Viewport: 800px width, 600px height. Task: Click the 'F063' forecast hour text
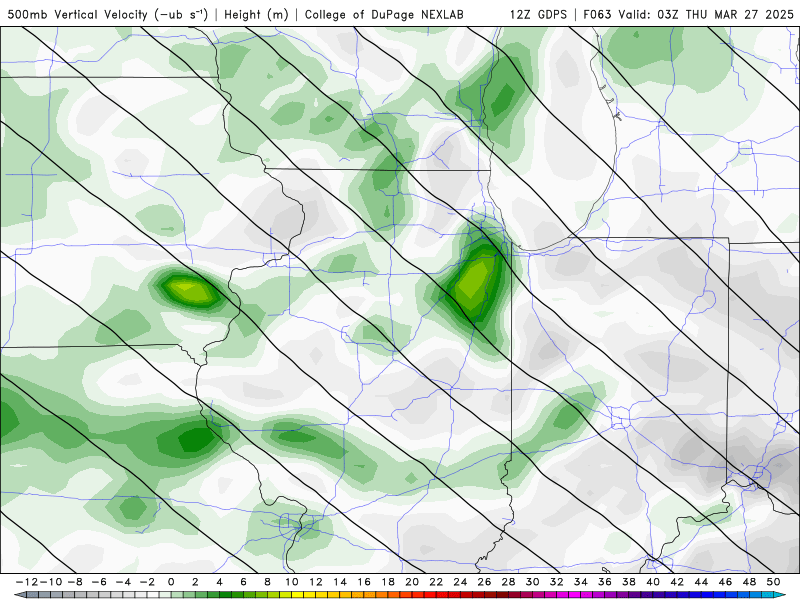(598, 14)
